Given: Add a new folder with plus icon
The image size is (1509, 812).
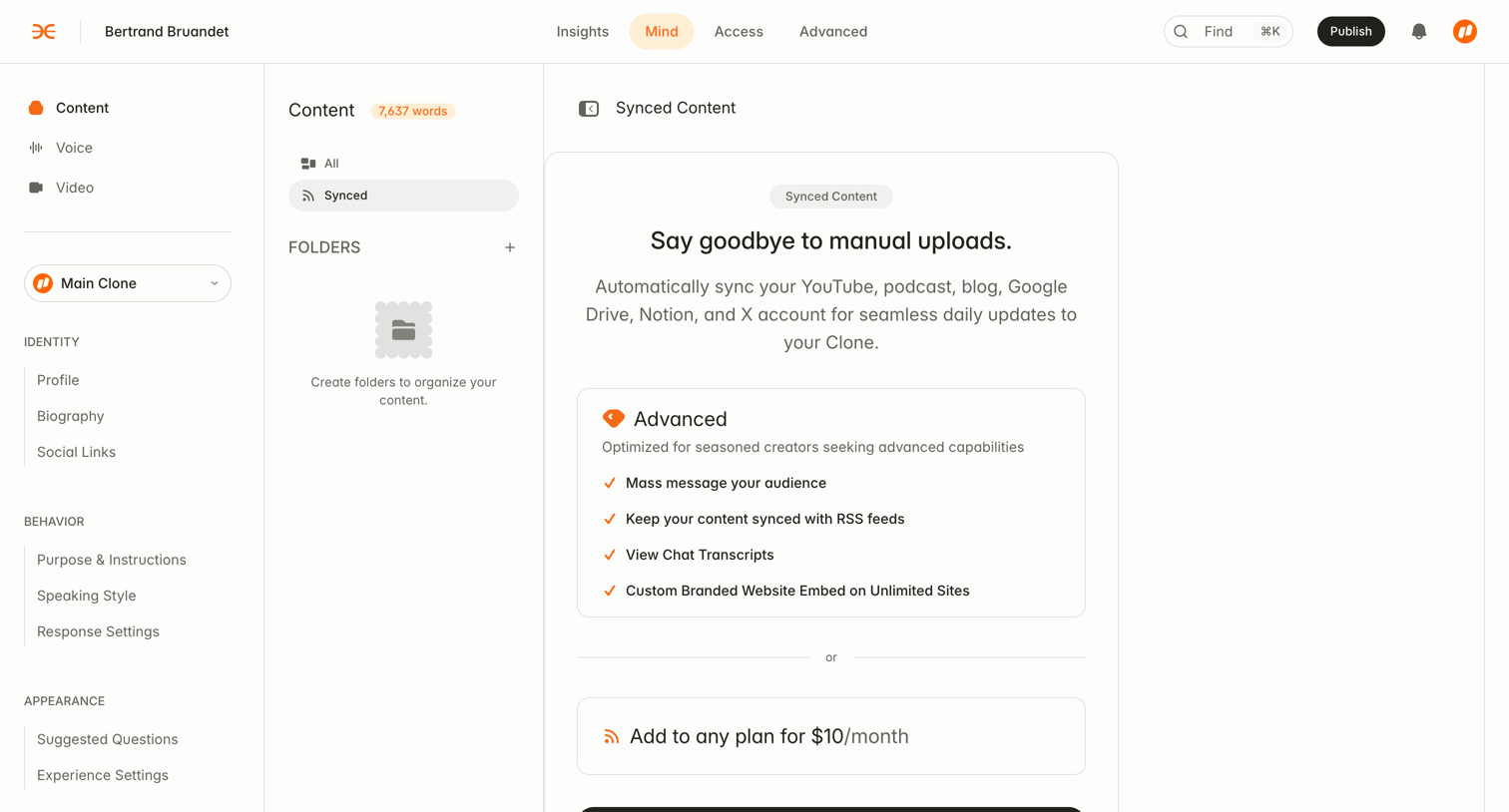Looking at the screenshot, I should (510, 247).
